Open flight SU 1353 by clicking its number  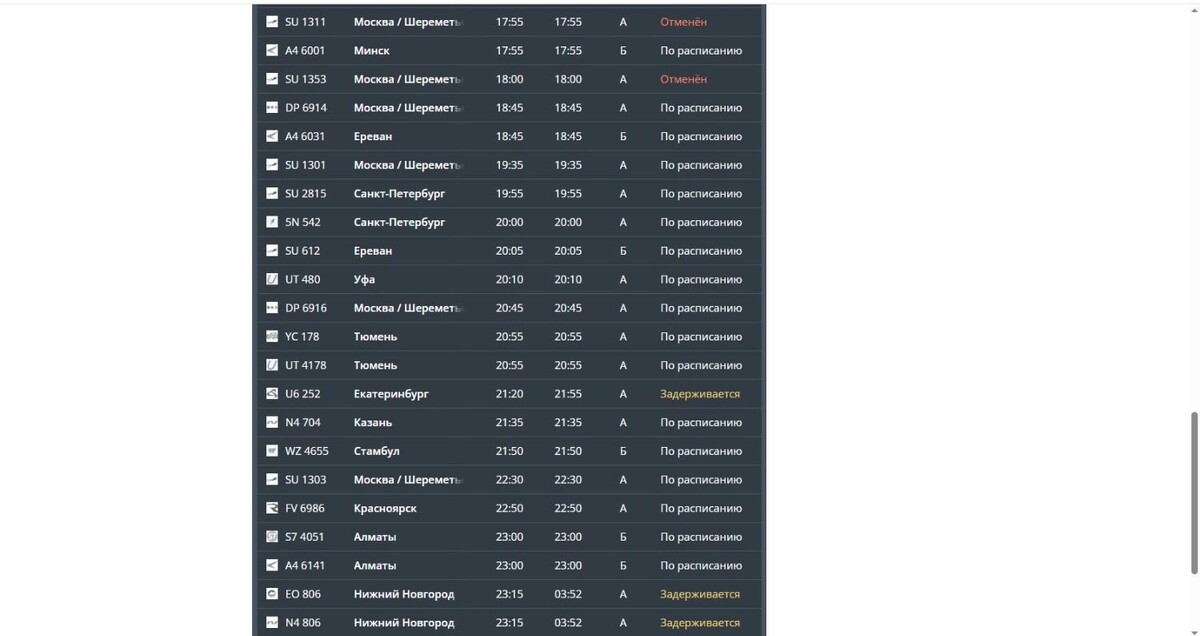304,78
